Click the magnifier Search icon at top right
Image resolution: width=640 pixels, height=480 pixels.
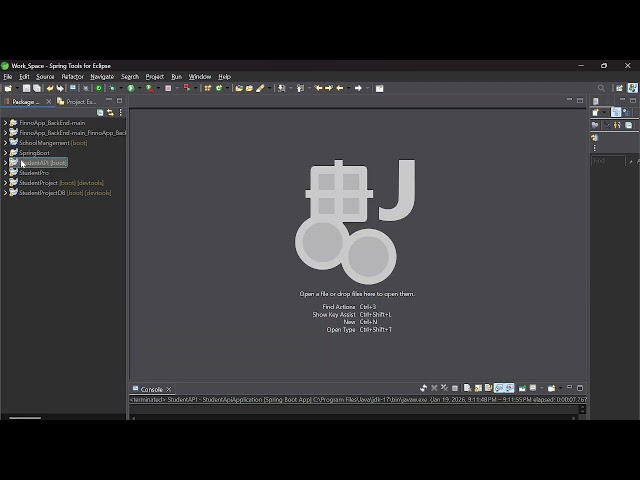(601, 88)
